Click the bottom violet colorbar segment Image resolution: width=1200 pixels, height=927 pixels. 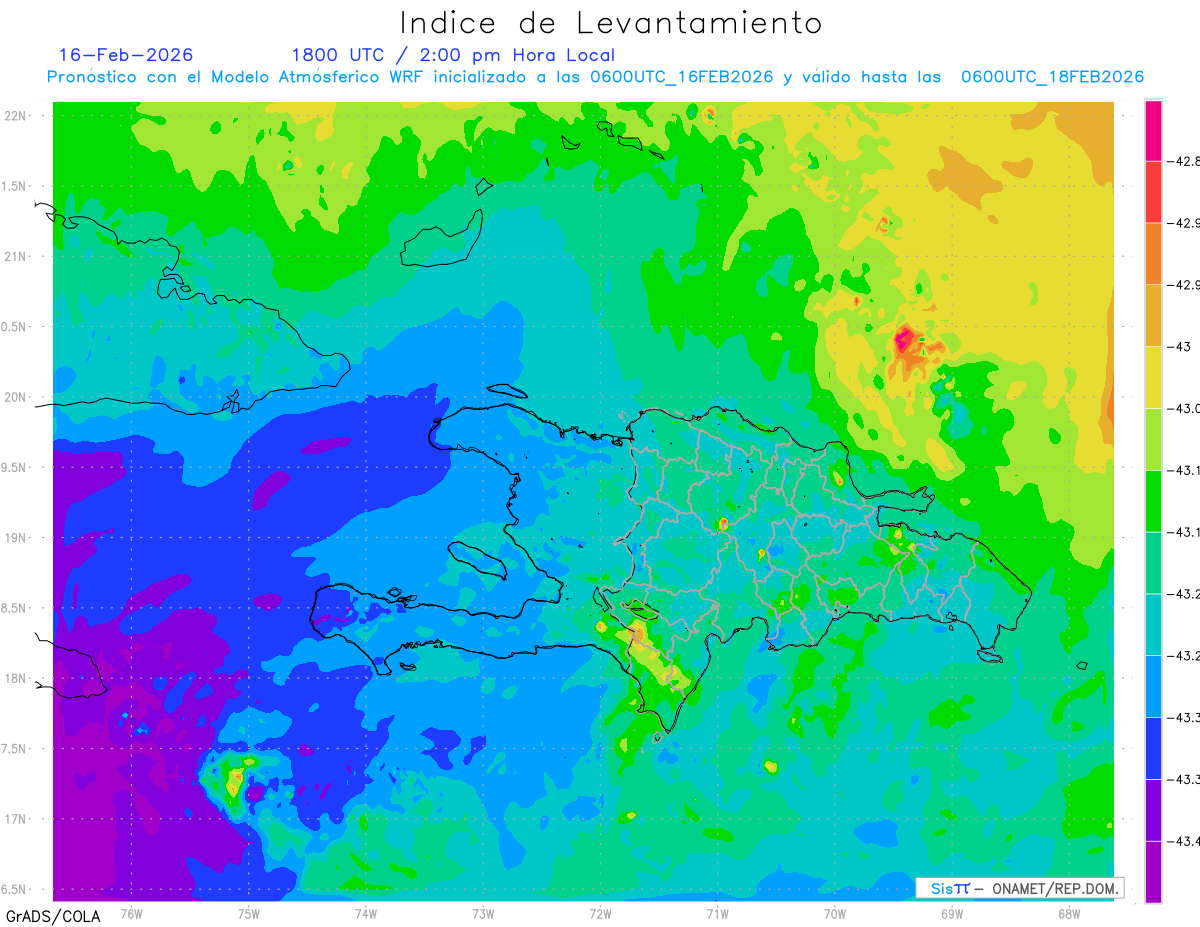point(1153,872)
